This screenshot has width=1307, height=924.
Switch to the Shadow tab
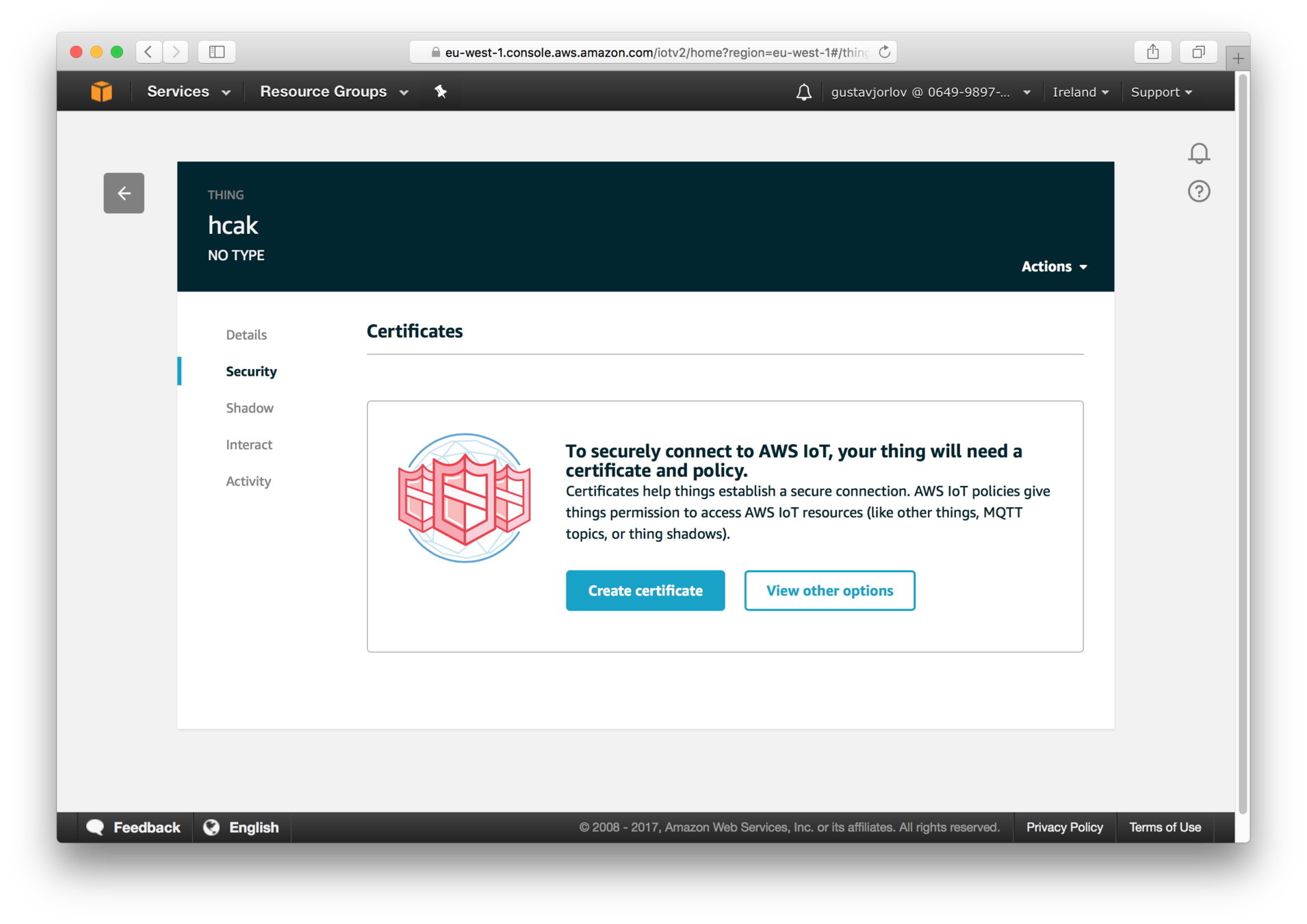[250, 408]
